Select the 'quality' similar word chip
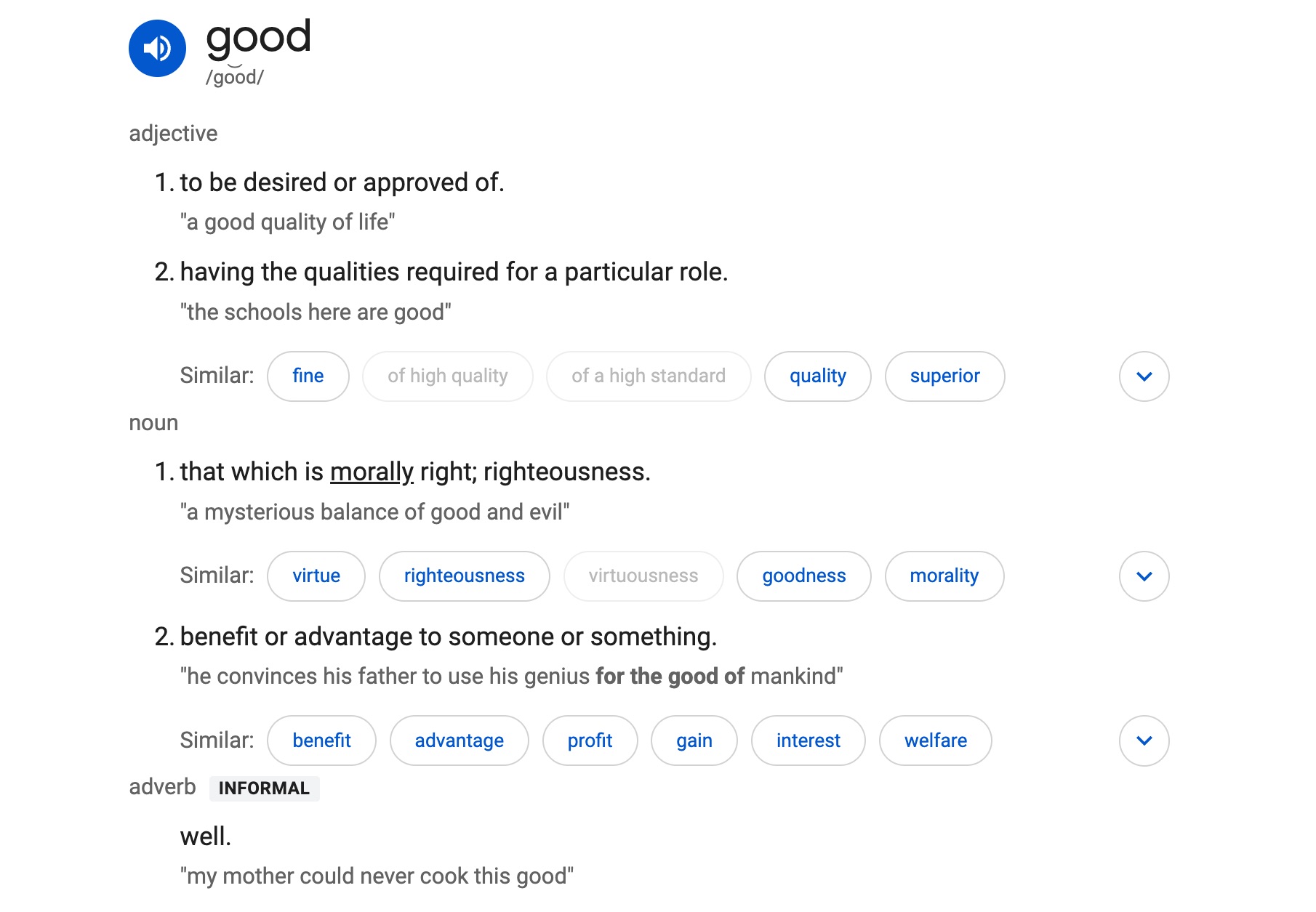 pyautogui.click(x=817, y=376)
